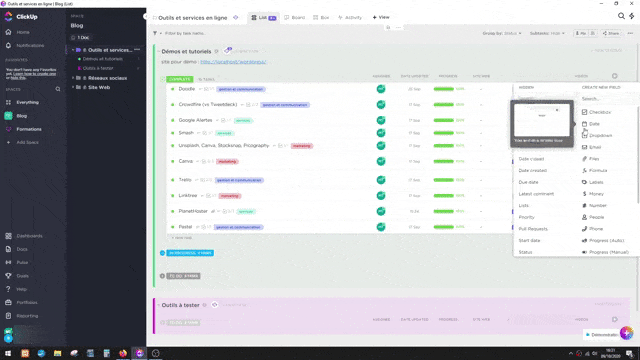
Task: Expand the Réseaux sociaux folder
Action: 73,78
